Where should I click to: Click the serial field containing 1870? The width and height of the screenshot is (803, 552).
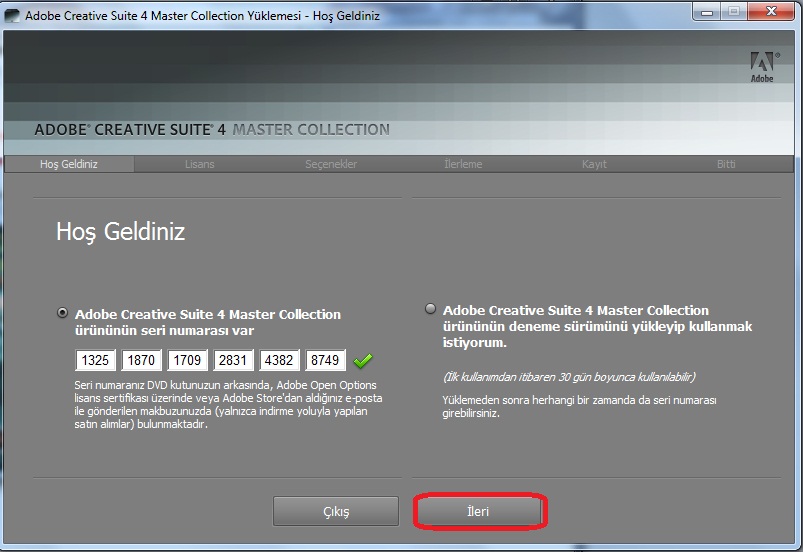tap(141, 360)
